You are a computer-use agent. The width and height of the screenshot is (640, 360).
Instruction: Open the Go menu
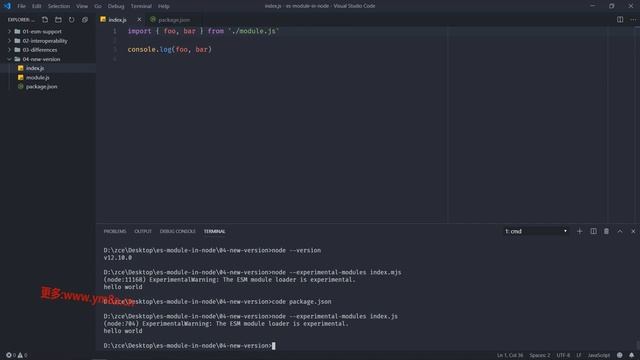[x=98, y=6]
